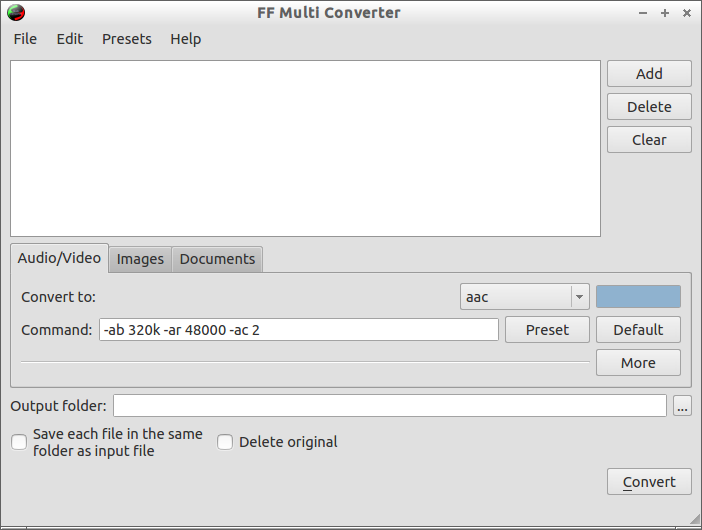Switch to the Audio/Video tab

point(59,258)
